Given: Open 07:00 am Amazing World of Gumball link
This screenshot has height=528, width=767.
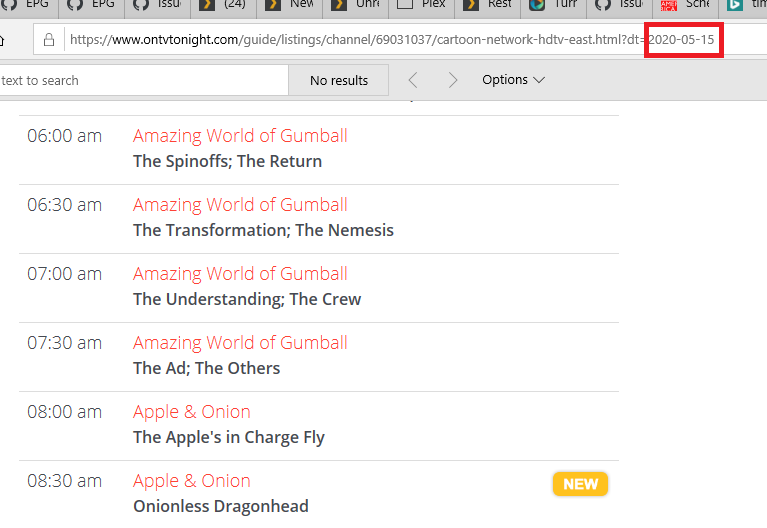Looking at the screenshot, I should click(240, 274).
